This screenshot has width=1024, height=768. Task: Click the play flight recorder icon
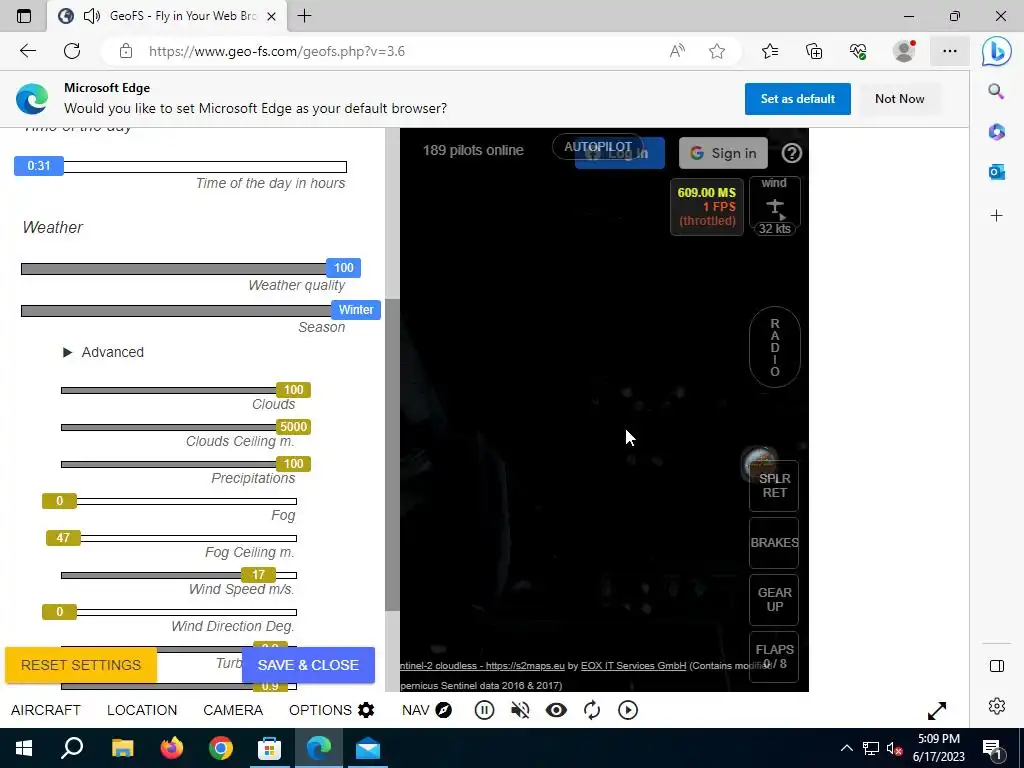628,710
